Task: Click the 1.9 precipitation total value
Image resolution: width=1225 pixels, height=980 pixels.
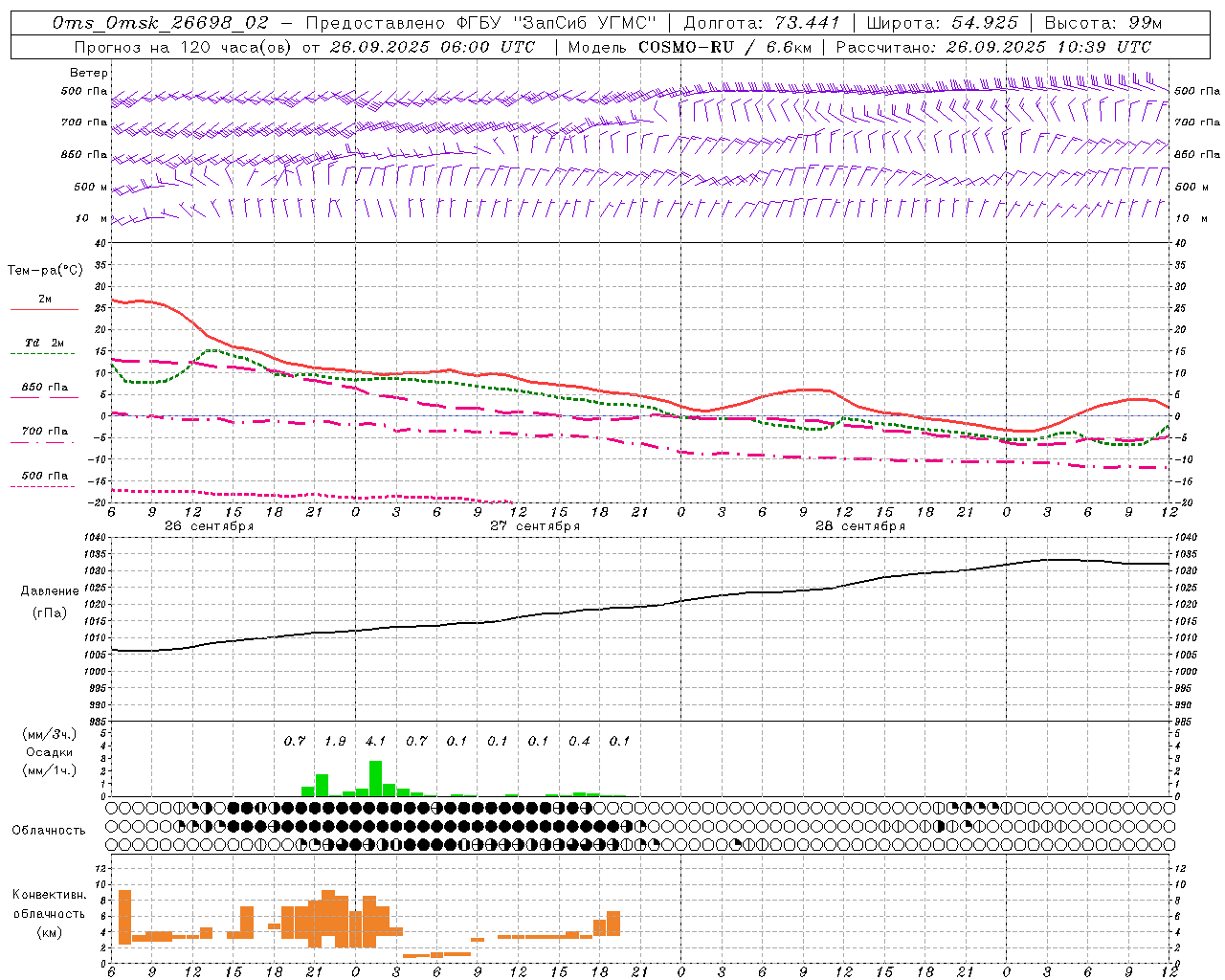Action: [335, 741]
